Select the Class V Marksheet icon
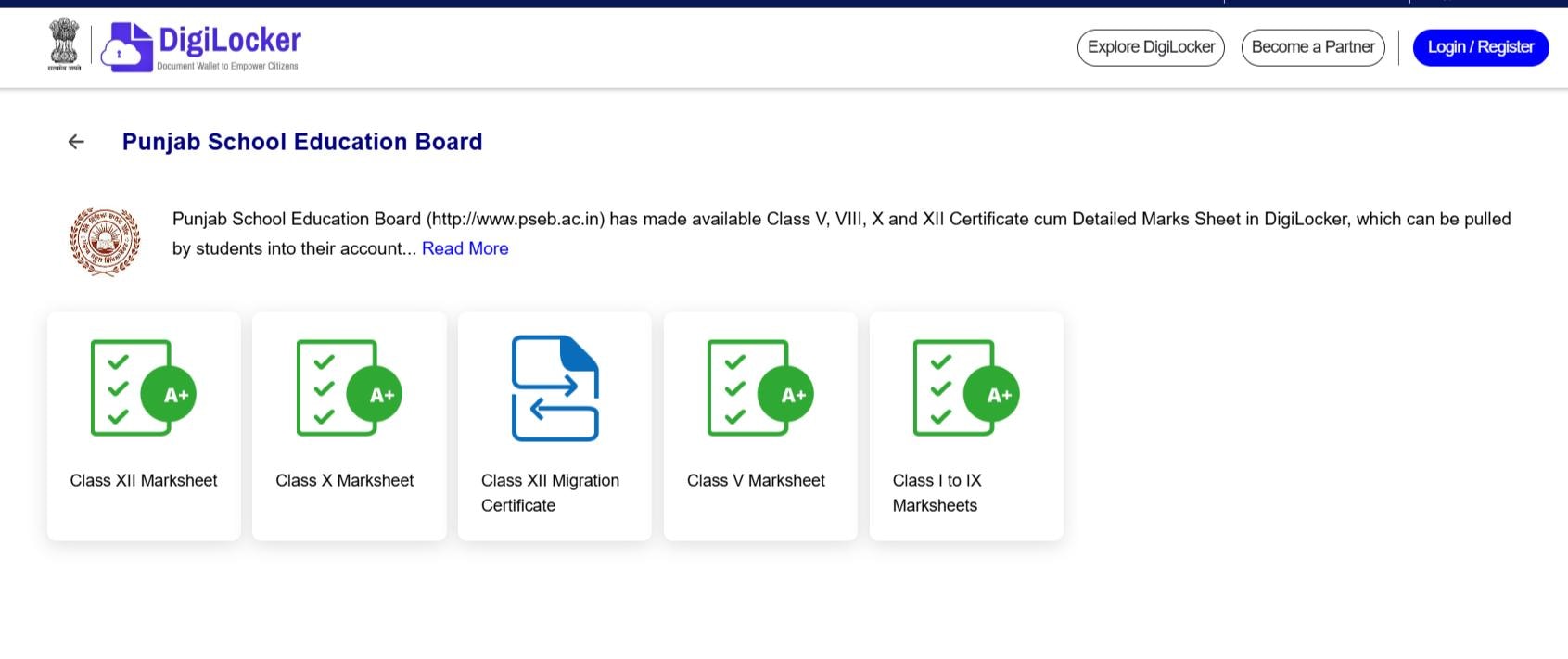 click(760, 387)
